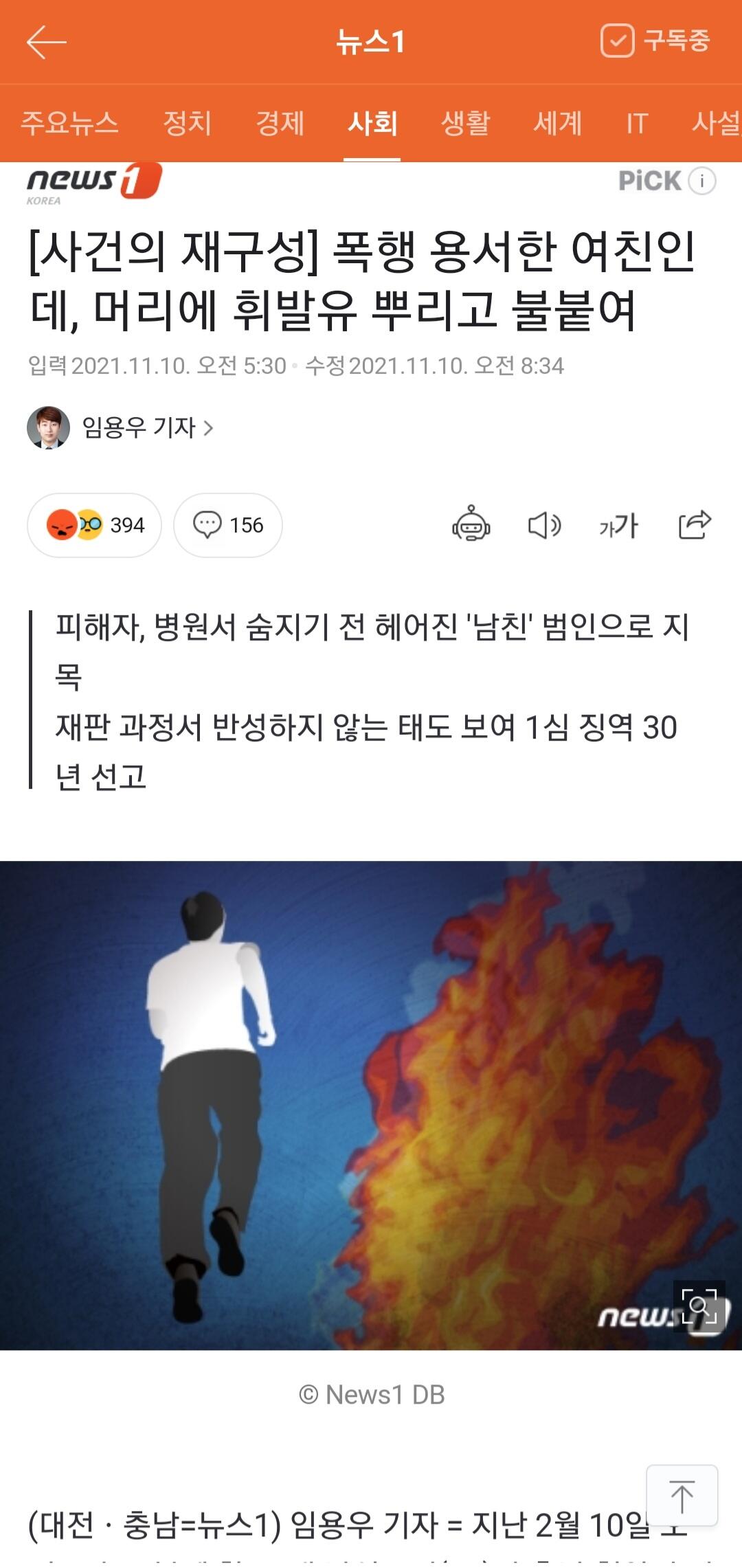Open the 주요뉴스 tab
742x1568 pixels.
coord(69,124)
